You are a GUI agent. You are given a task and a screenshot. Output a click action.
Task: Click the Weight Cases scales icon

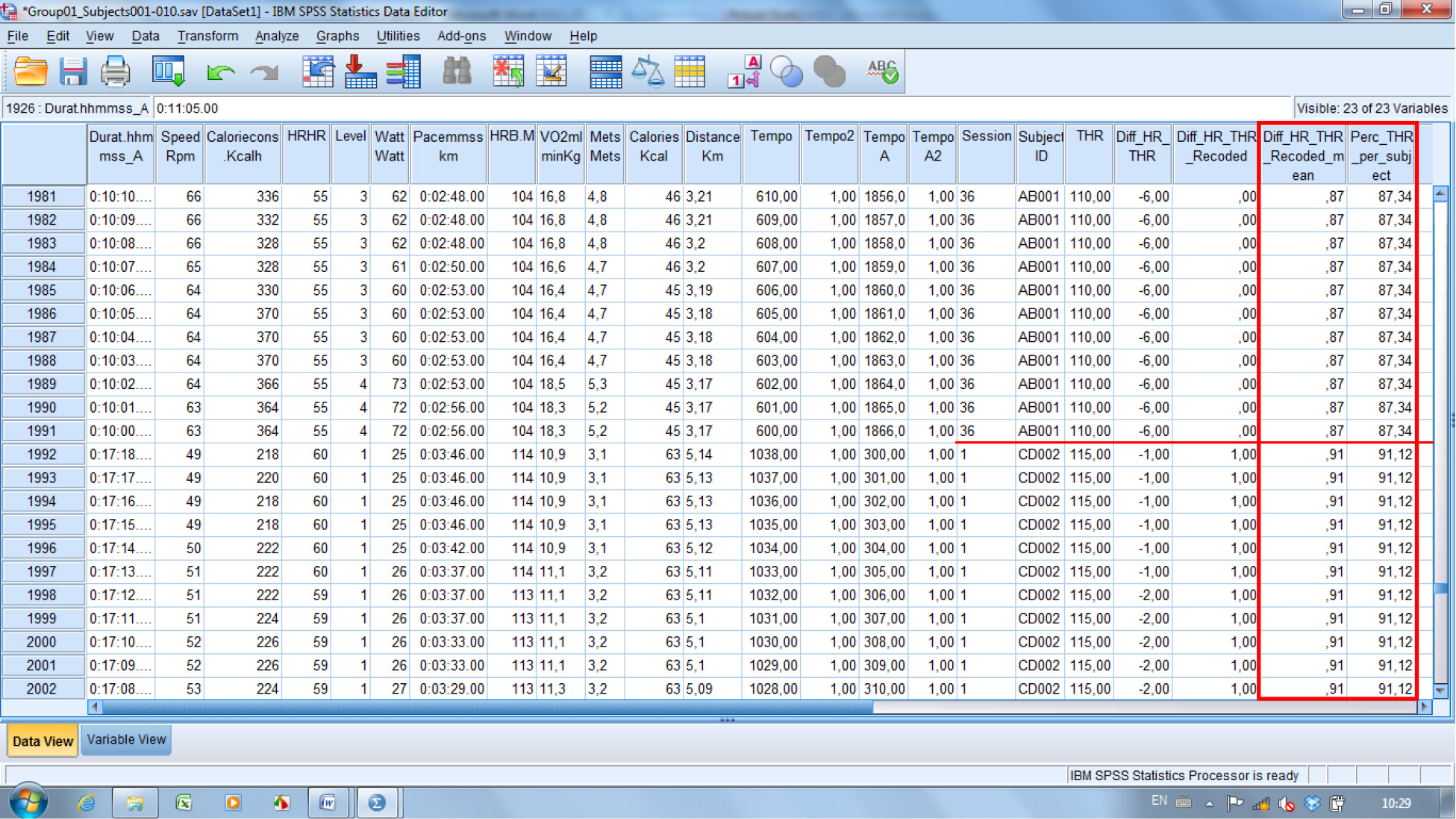(x=647, y=72)
